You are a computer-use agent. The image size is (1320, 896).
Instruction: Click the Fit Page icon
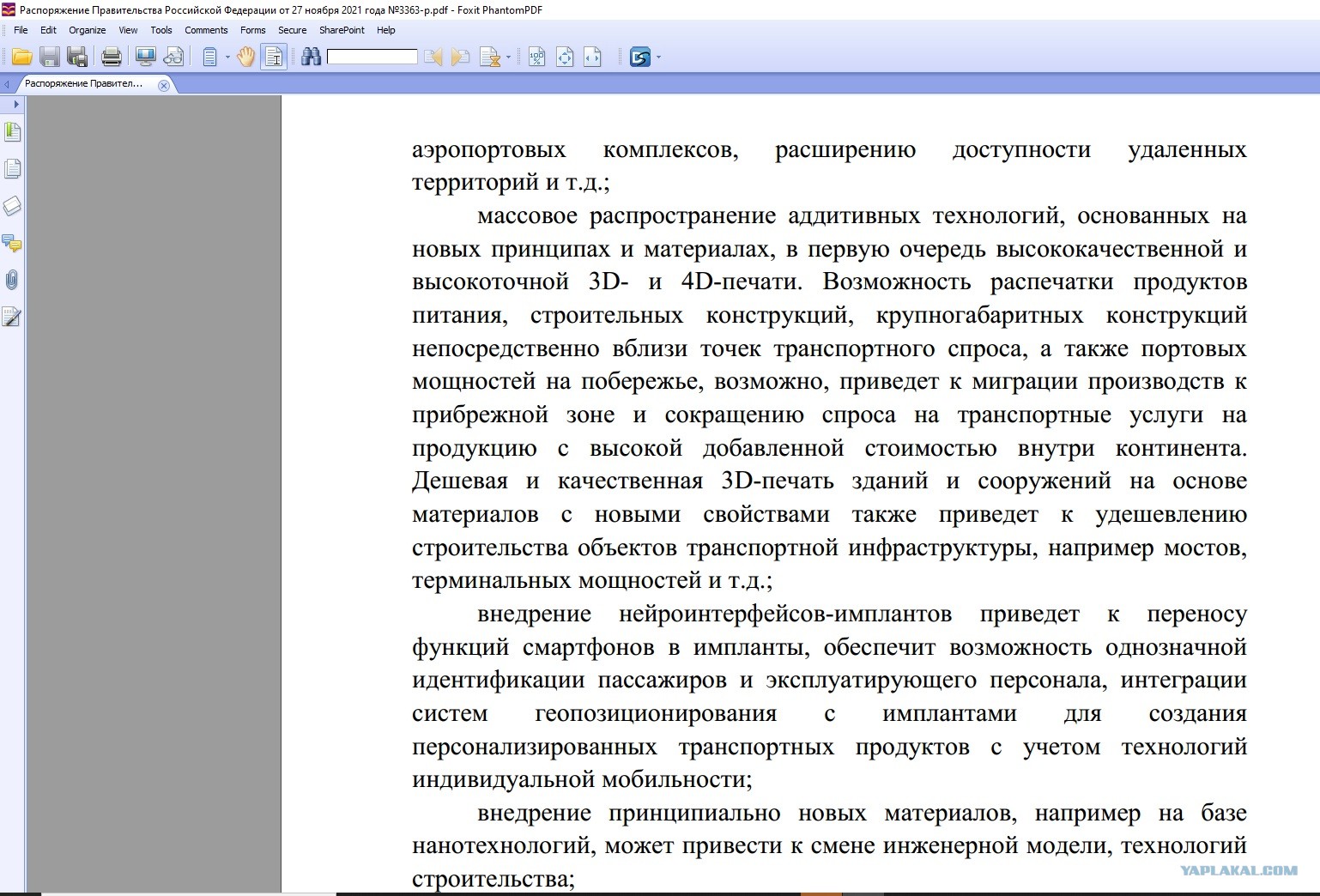(x=565, y=58)
